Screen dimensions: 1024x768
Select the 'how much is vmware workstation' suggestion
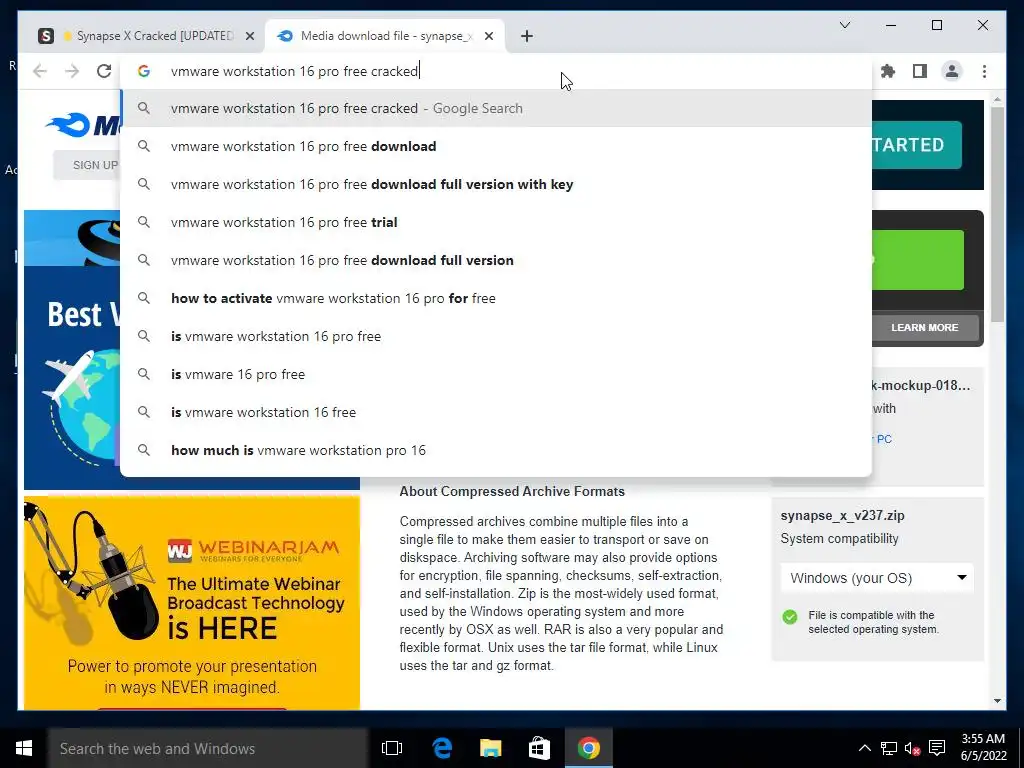496,450
